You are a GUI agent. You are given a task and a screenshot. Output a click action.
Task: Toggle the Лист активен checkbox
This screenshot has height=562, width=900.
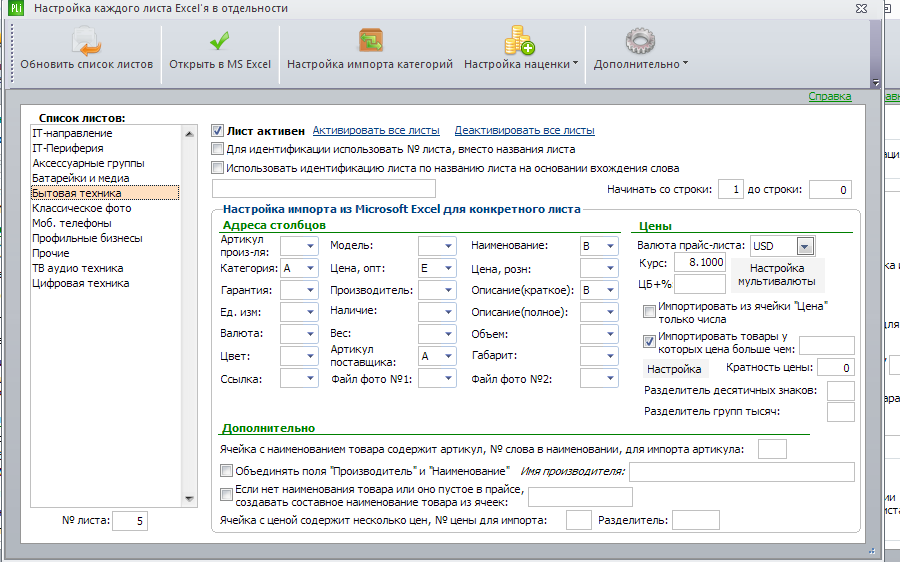[217, 131]
